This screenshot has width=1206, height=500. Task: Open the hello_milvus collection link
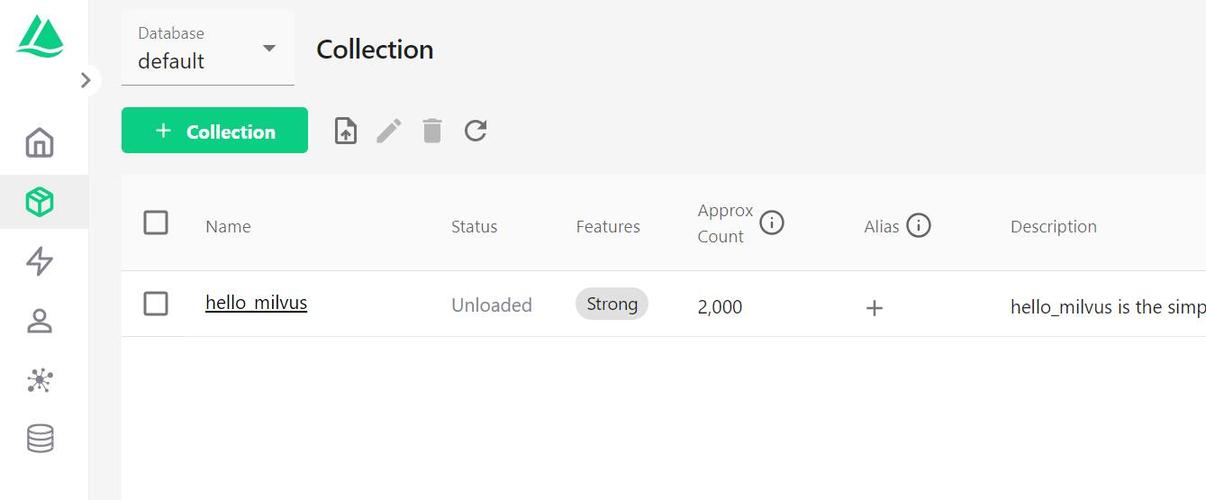pyautogui.click(x=256, y=302)
